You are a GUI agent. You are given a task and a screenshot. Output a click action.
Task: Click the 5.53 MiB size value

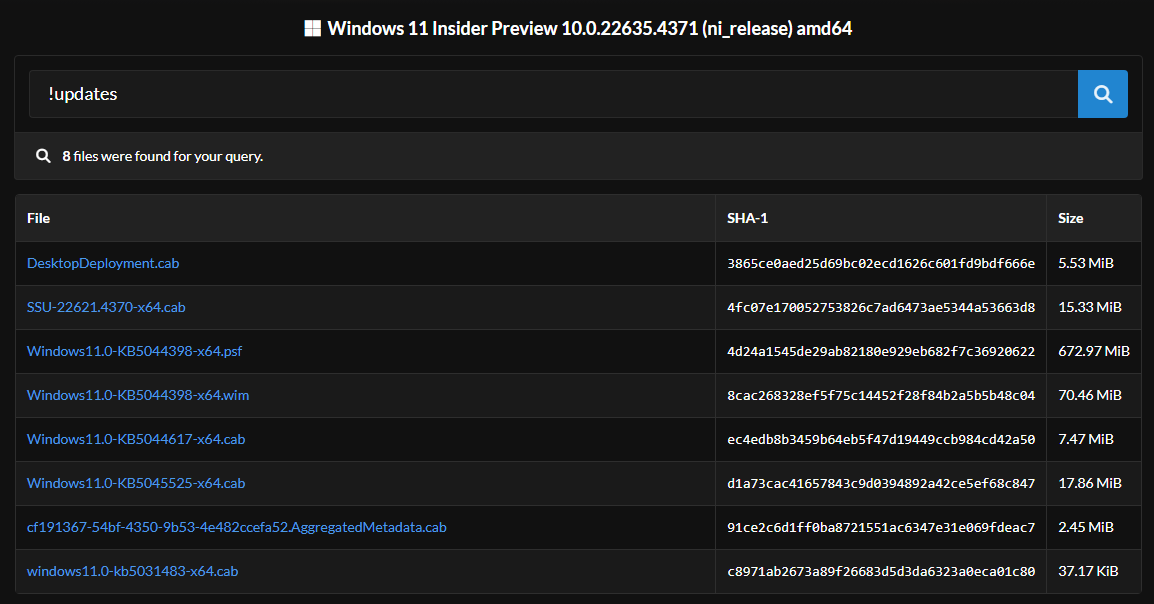click(1086, 263)
